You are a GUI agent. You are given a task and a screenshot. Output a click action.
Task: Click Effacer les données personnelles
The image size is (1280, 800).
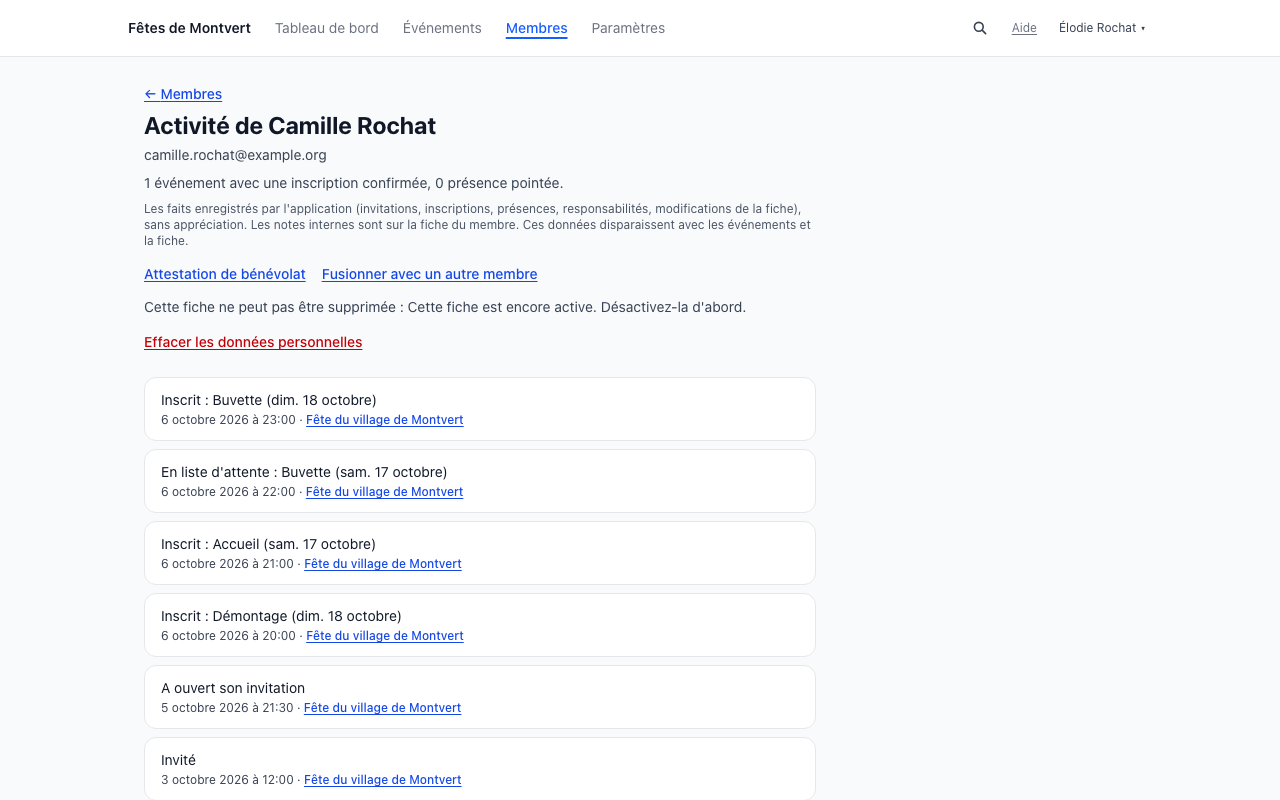tap(253, 342)
